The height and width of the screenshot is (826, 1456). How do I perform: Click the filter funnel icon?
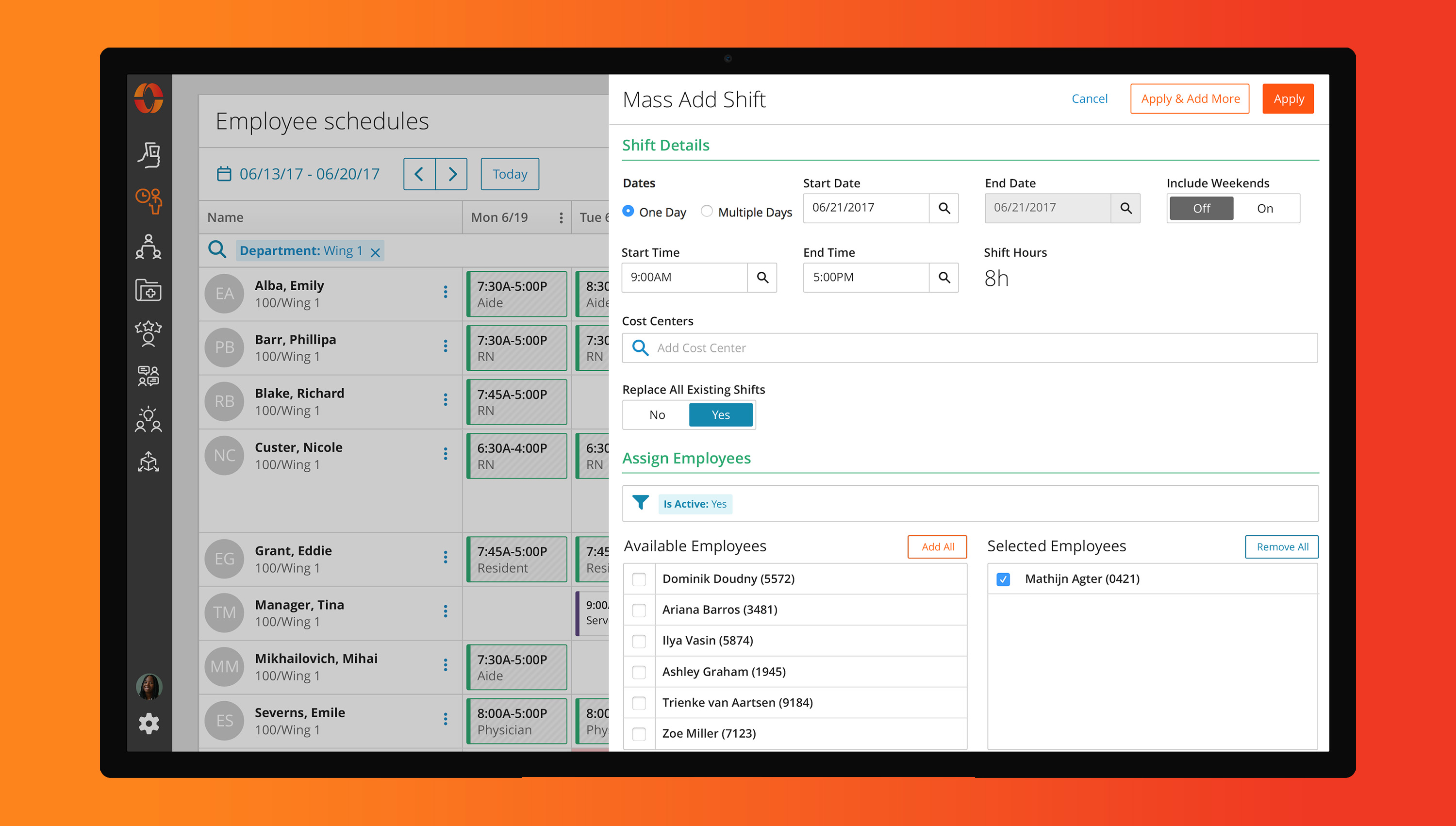[640, 503]
